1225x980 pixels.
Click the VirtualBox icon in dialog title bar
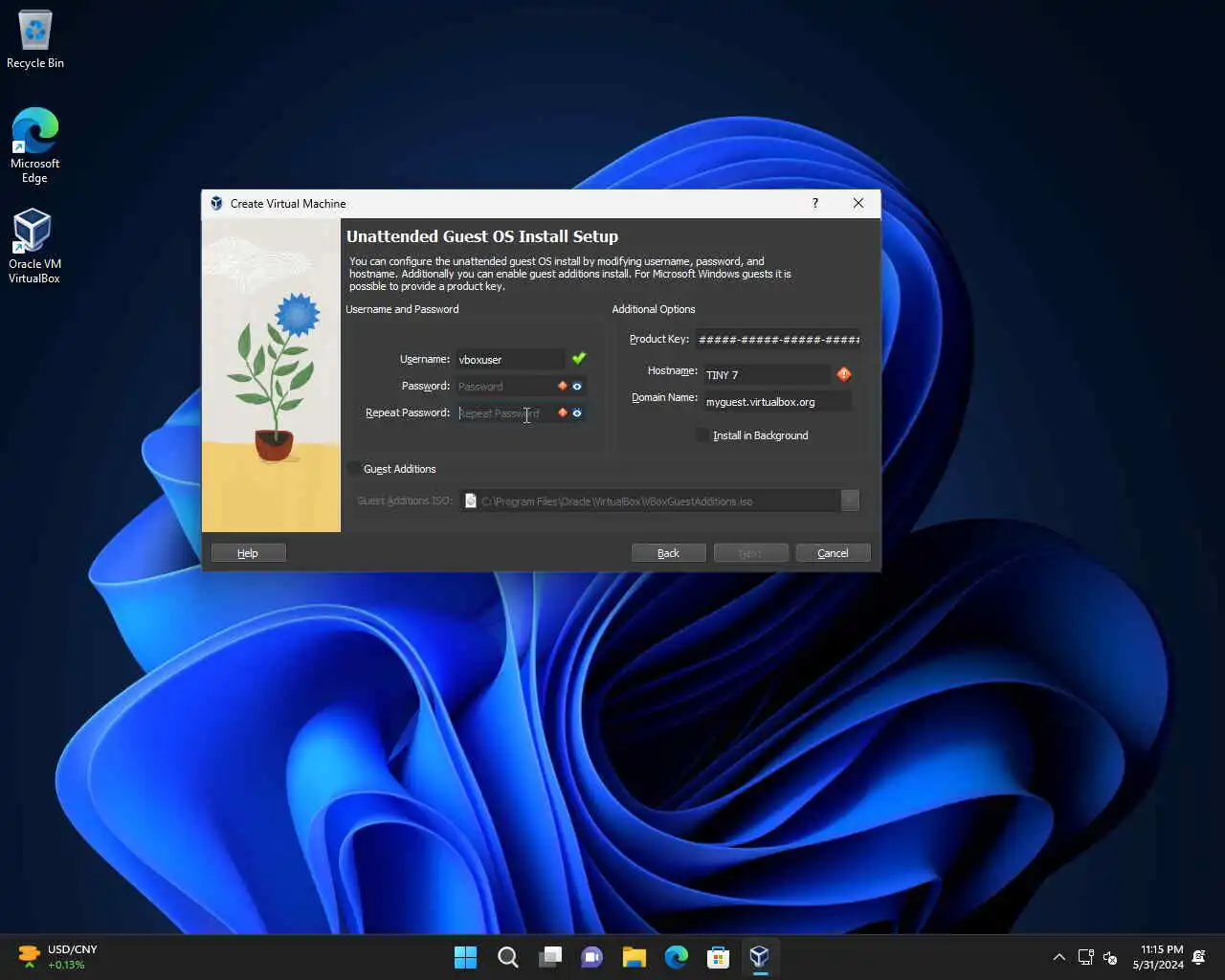coord(216,203)
